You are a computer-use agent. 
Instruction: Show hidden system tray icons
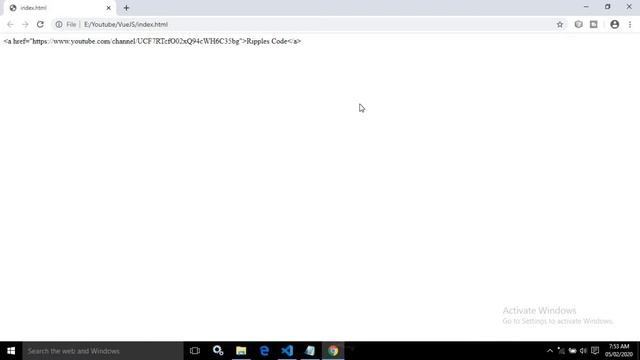[x=550, y=351]
